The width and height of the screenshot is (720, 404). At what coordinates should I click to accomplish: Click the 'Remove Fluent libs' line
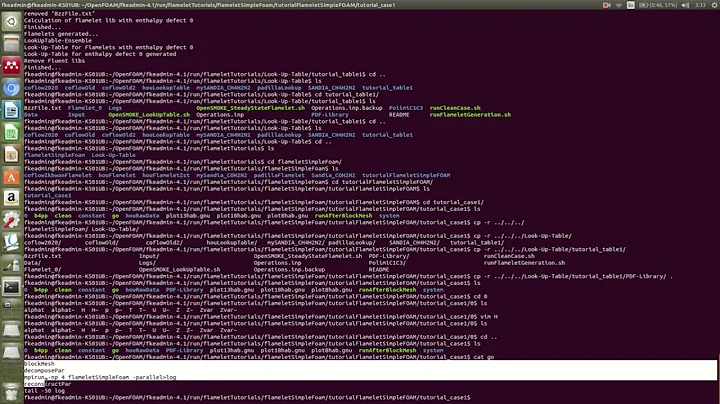54,61
